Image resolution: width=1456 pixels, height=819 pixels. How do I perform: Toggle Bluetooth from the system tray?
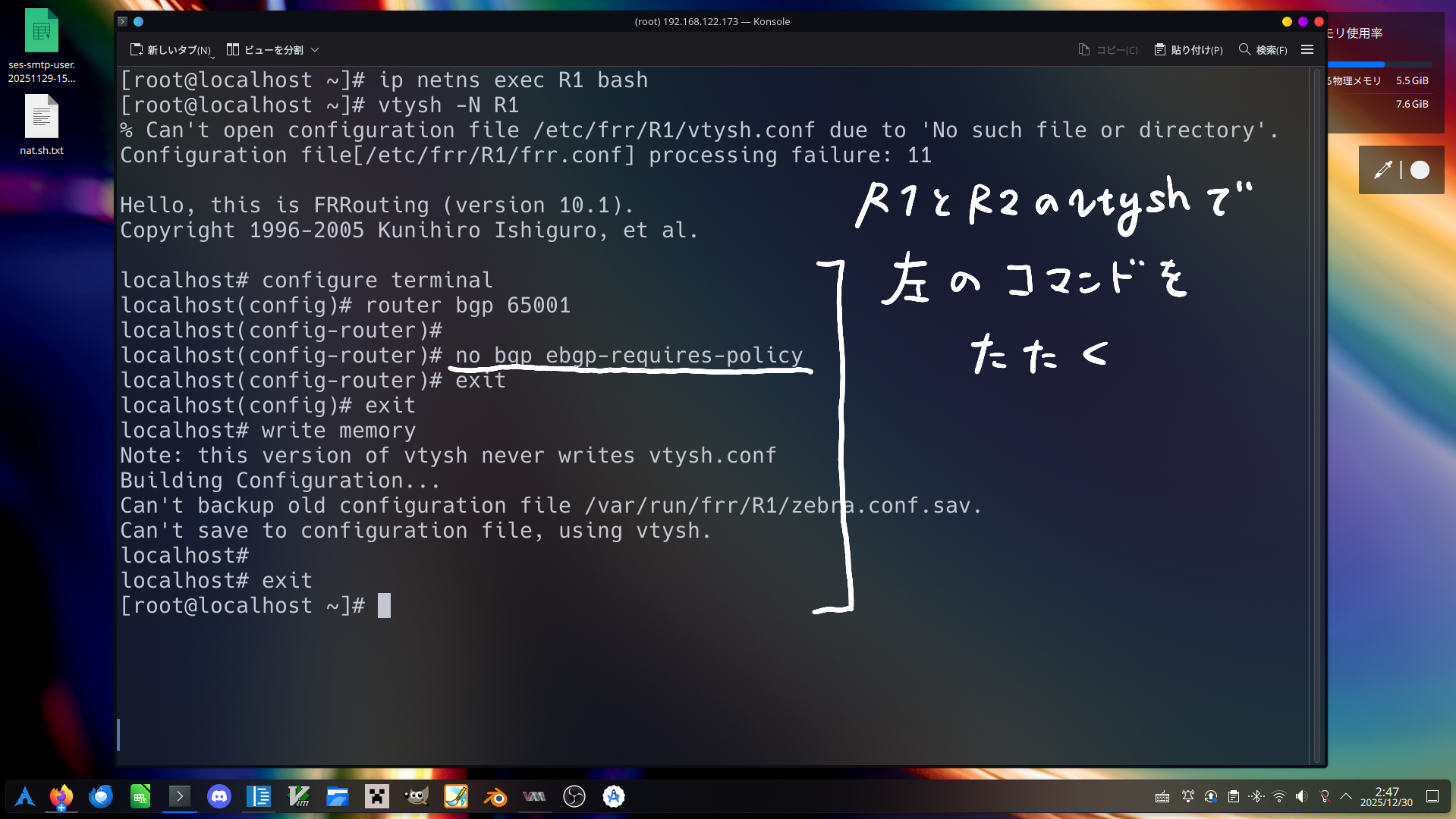(1256, 796)
